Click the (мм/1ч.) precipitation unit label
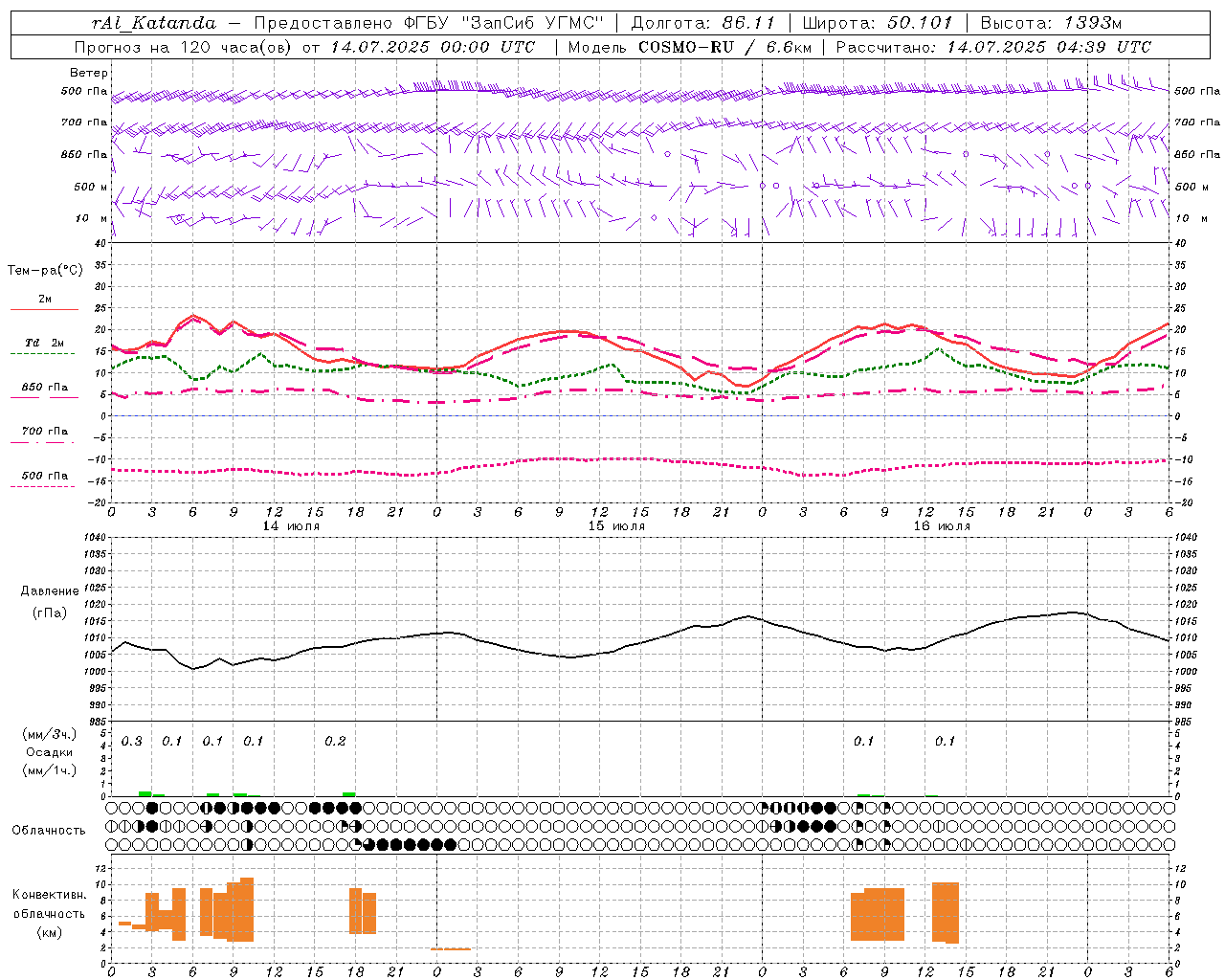Screen dimensions: 1225x980 [50, 770]
